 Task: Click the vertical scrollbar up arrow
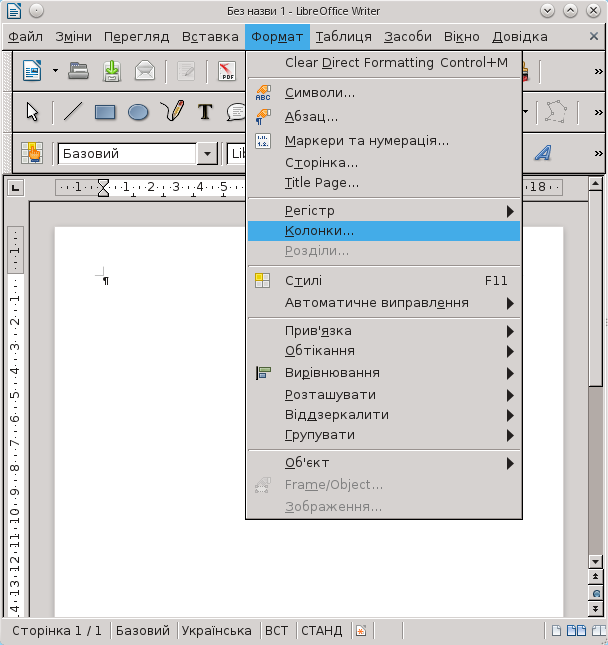coord(595,184)
